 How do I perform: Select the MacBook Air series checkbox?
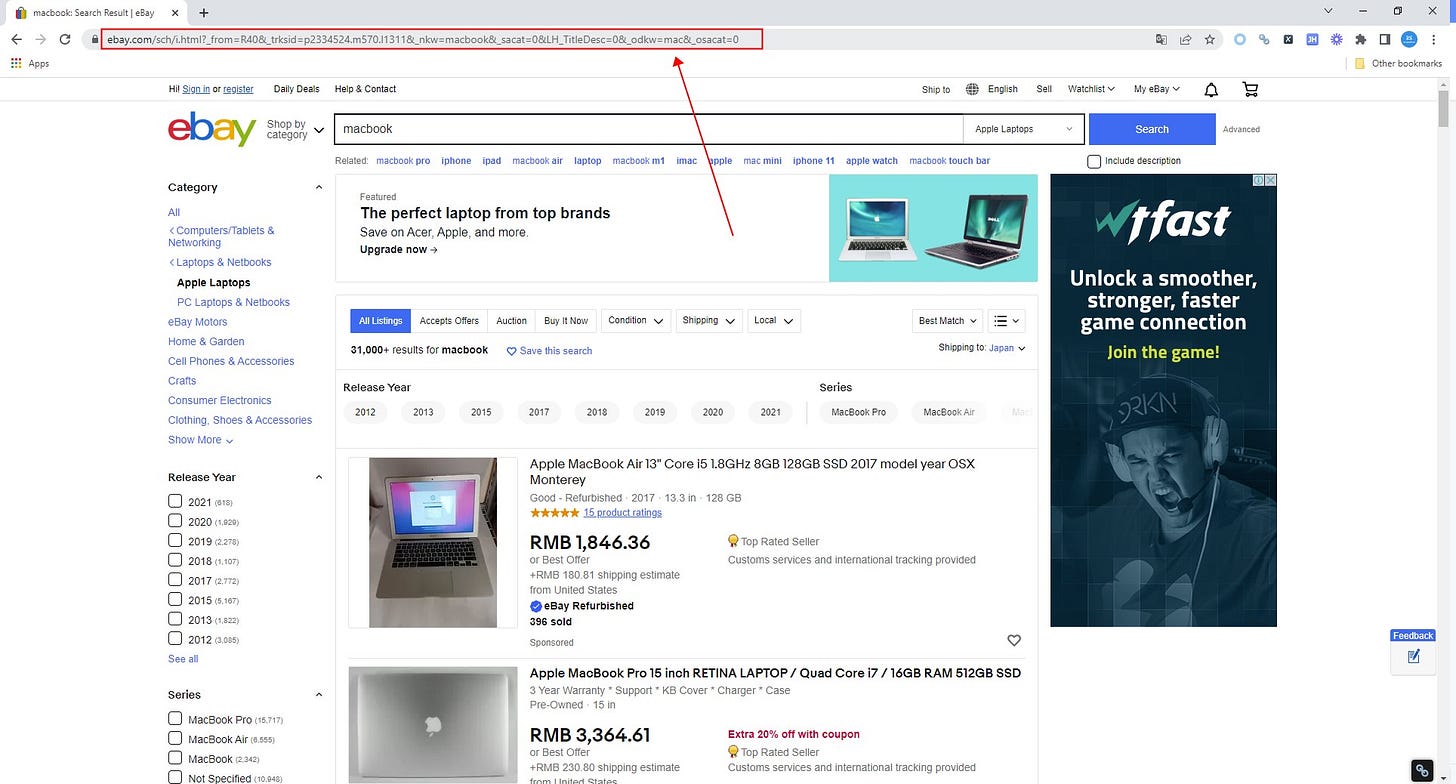(175, 738)
